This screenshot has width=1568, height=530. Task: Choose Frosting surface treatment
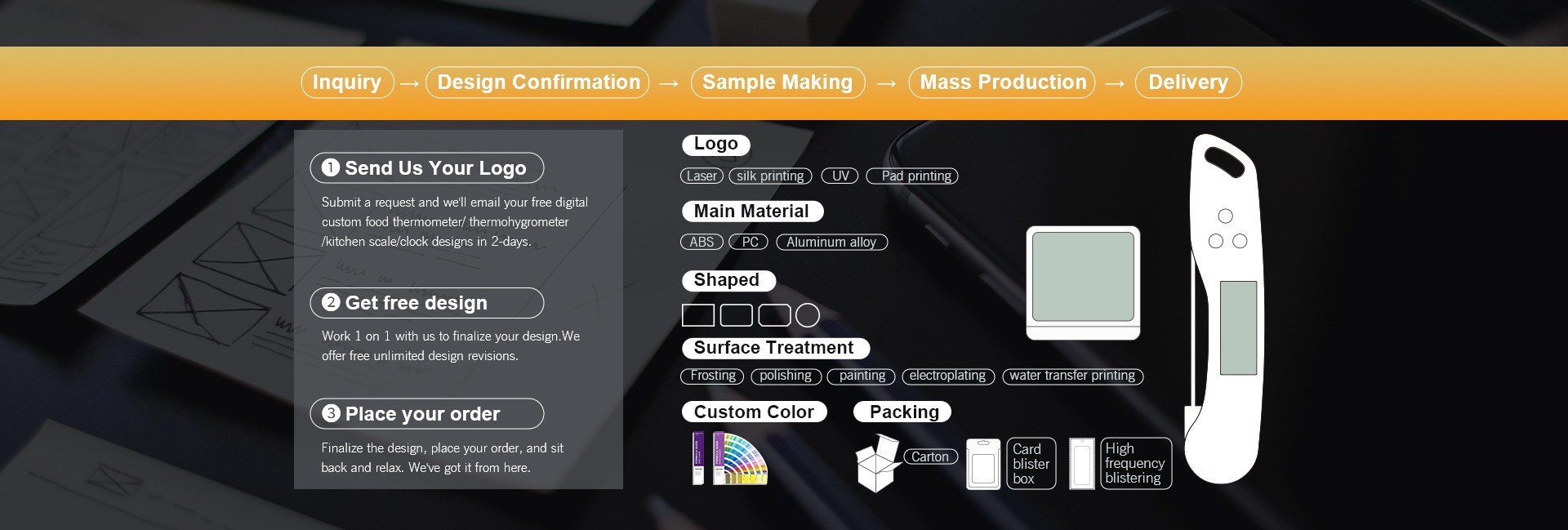(x=712, y=376)
